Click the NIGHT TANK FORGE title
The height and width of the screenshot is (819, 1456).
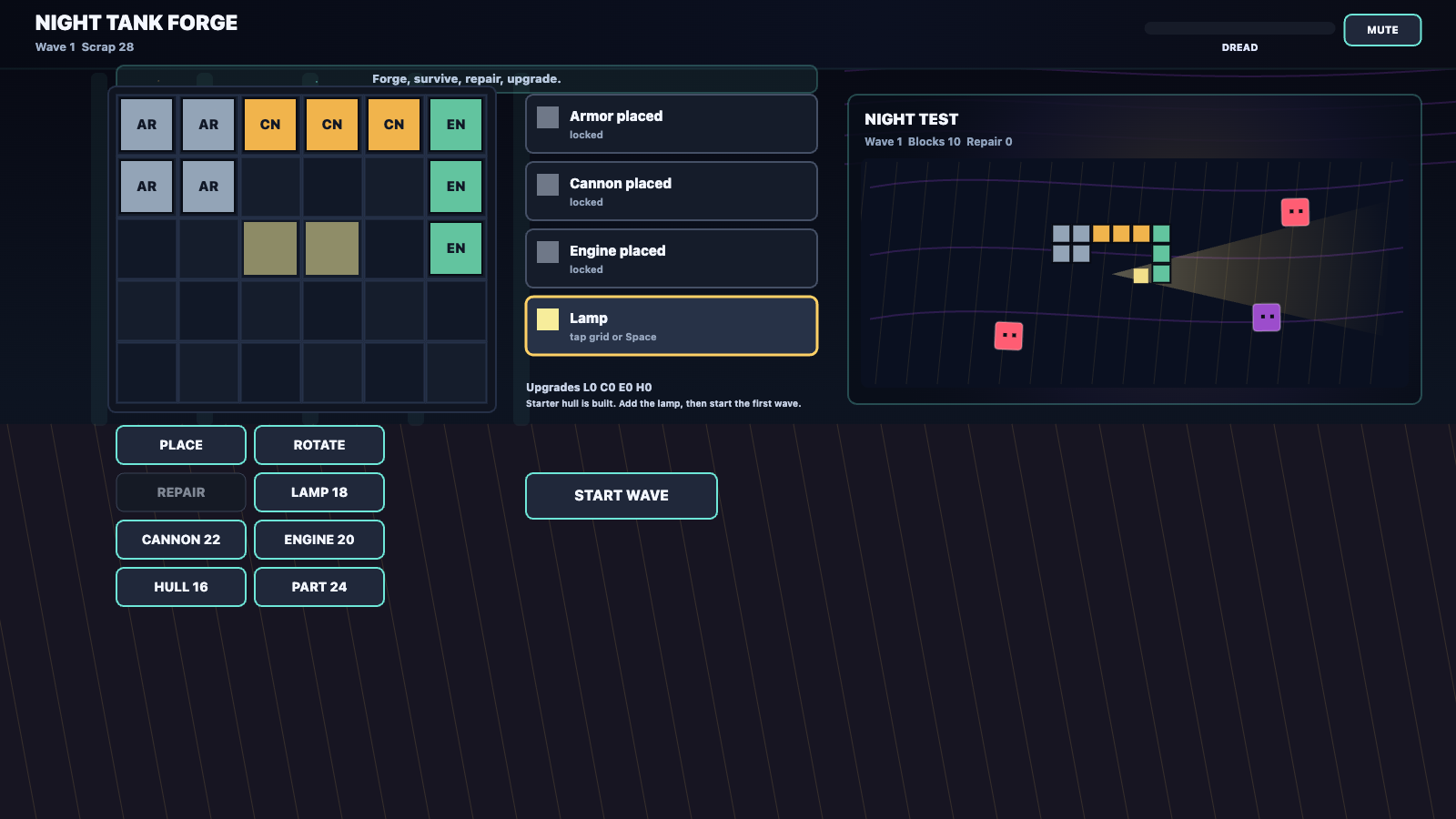[136, 23]
